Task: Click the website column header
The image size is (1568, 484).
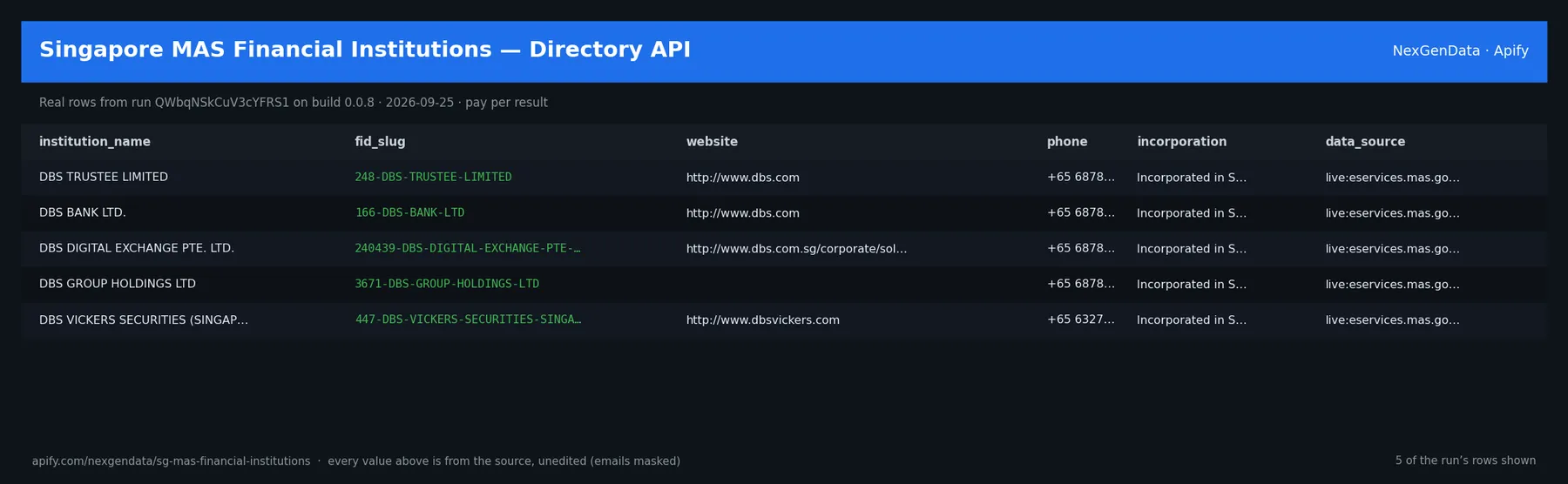Action: (x=712, y=142)
